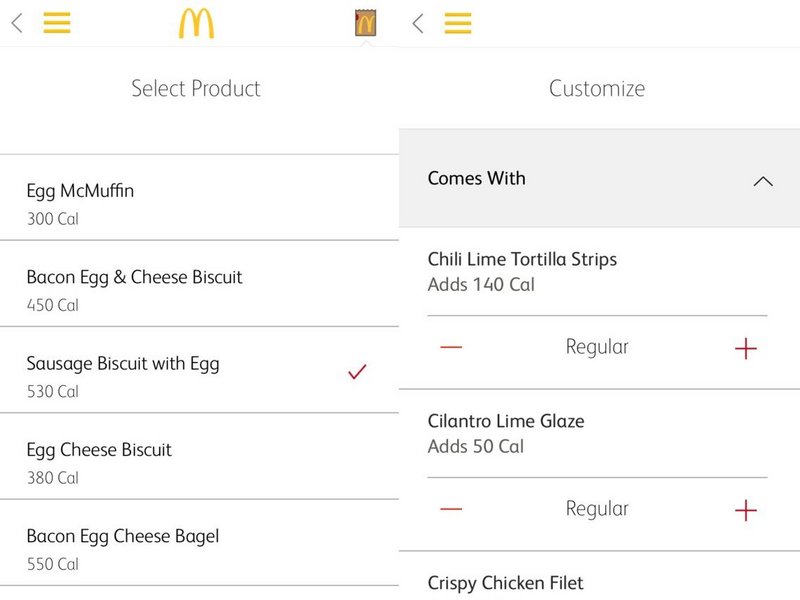Tap Chili Lime Tortilla Strips name

522,259
